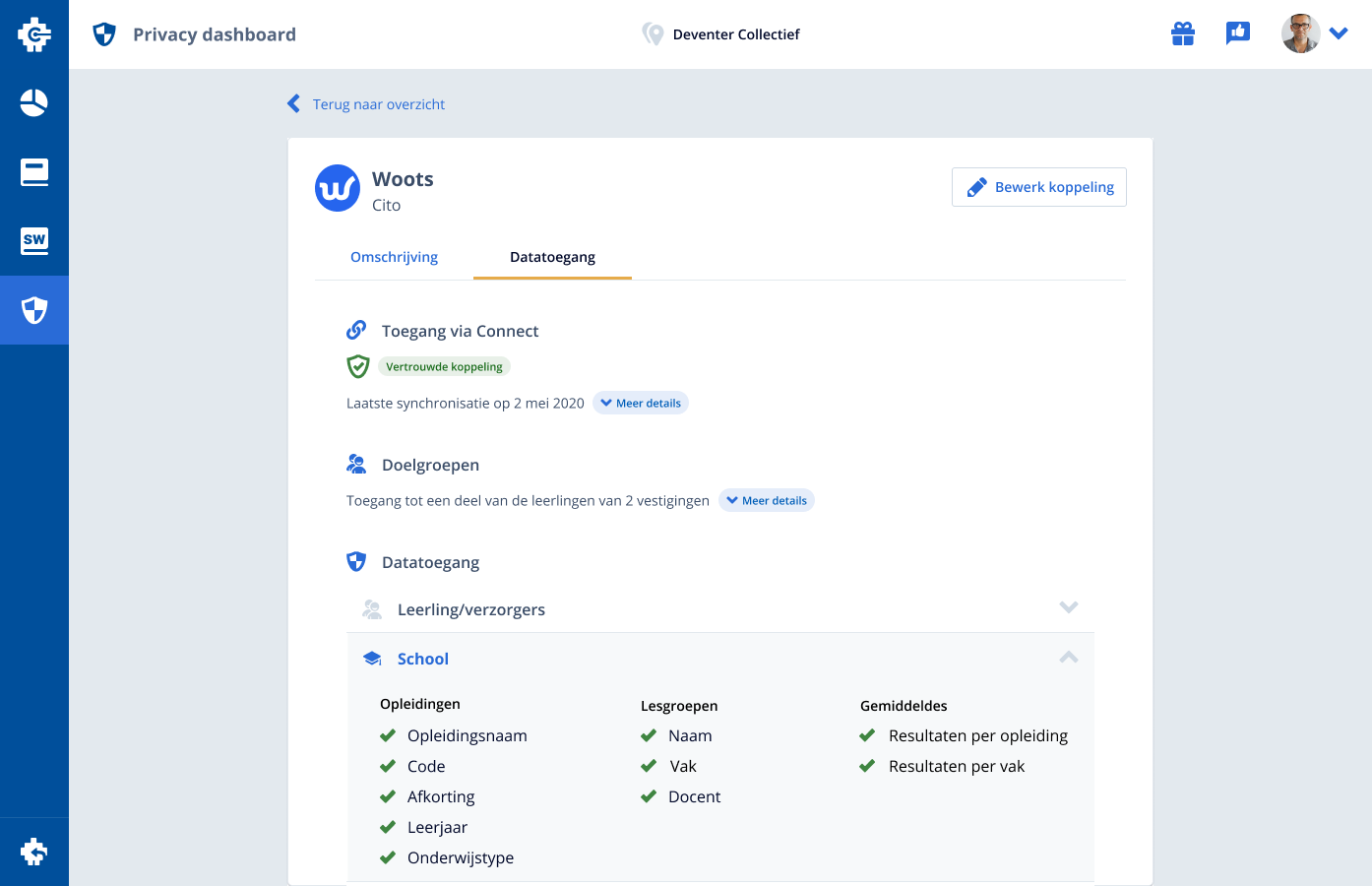Switch to the Omschrijving tab
1372x886 pixels.
click(394, 257)
